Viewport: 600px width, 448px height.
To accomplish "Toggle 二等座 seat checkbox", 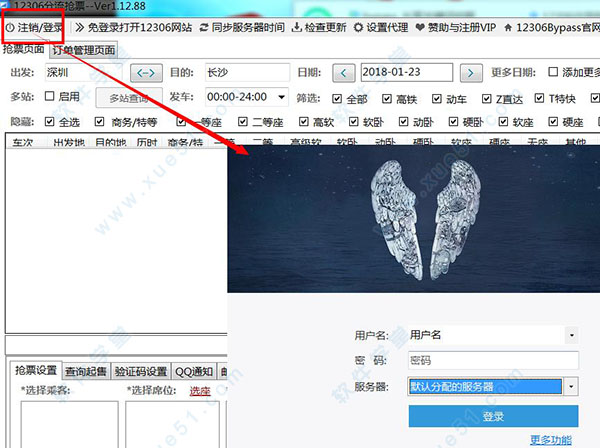I will [243, 122].
